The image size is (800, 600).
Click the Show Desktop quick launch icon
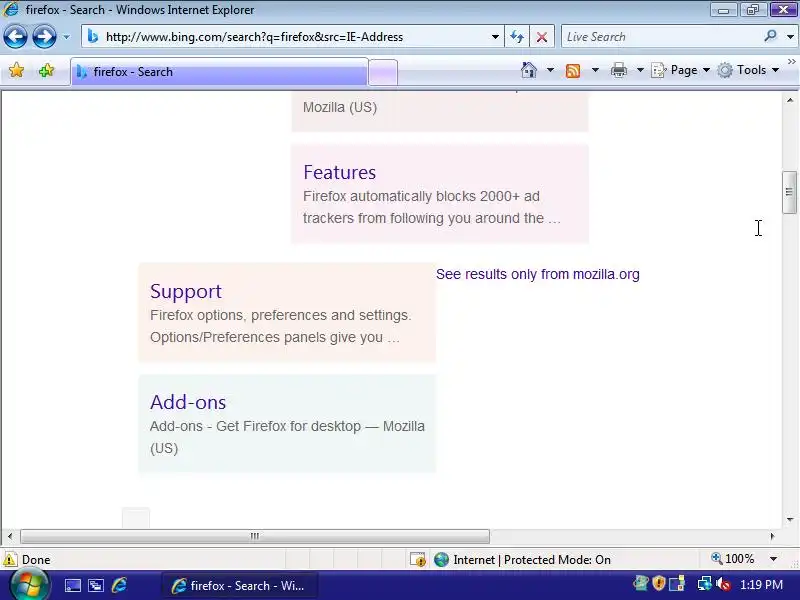pyautogui.click(x=72, y=585)
